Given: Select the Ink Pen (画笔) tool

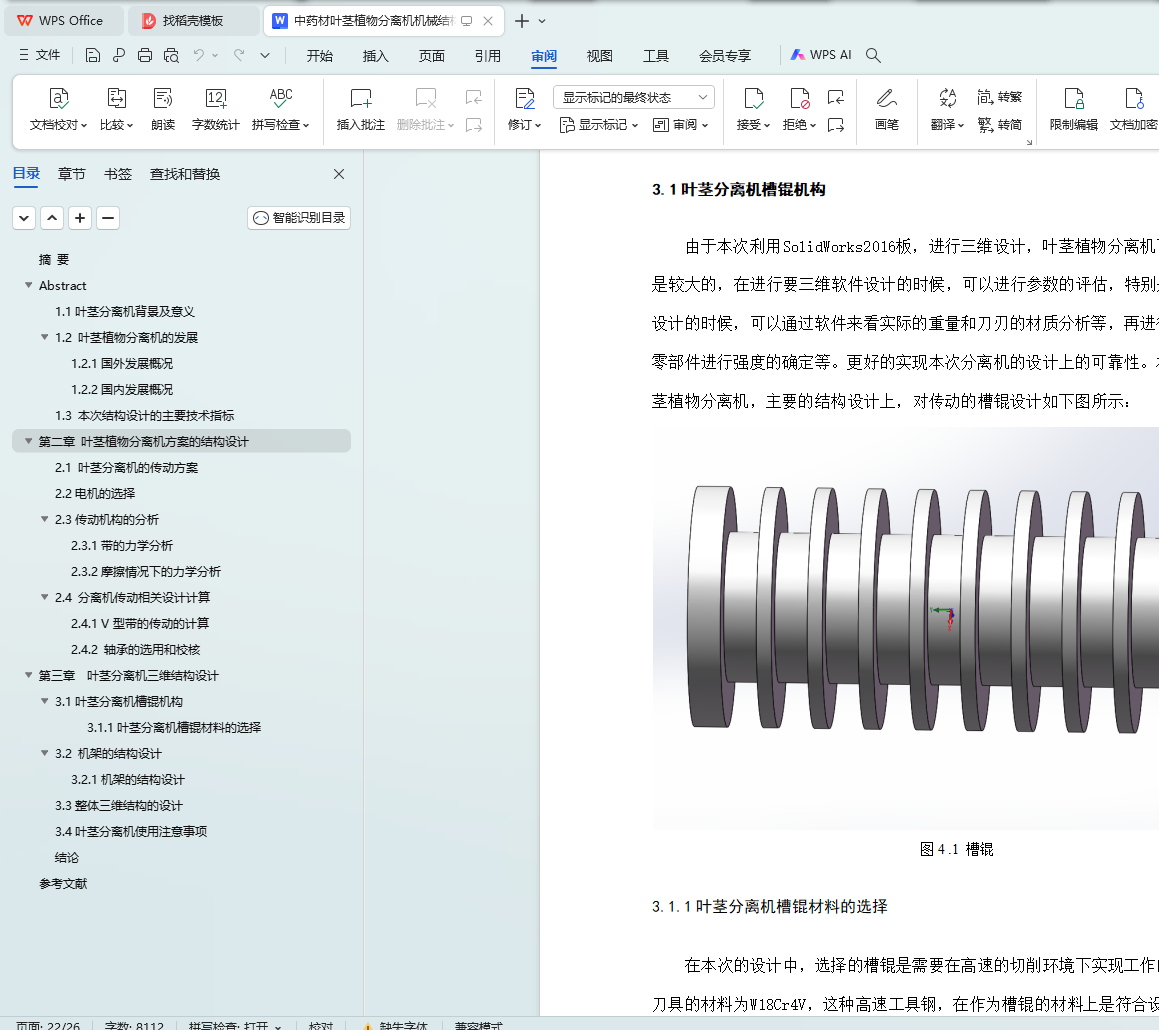Looking at the screenshot, I should (x=886, y=109).
